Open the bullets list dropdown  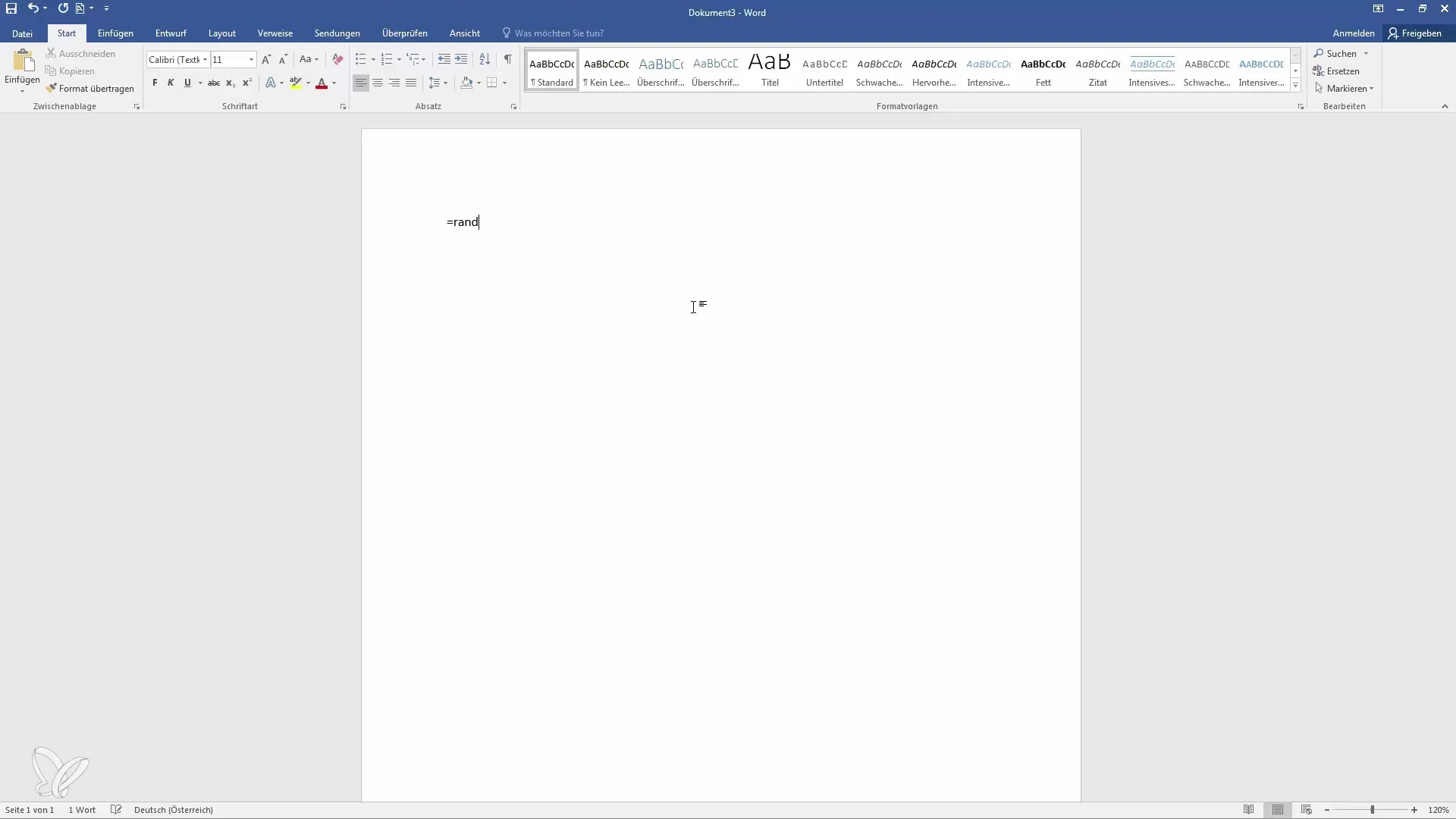click(373, 59)
